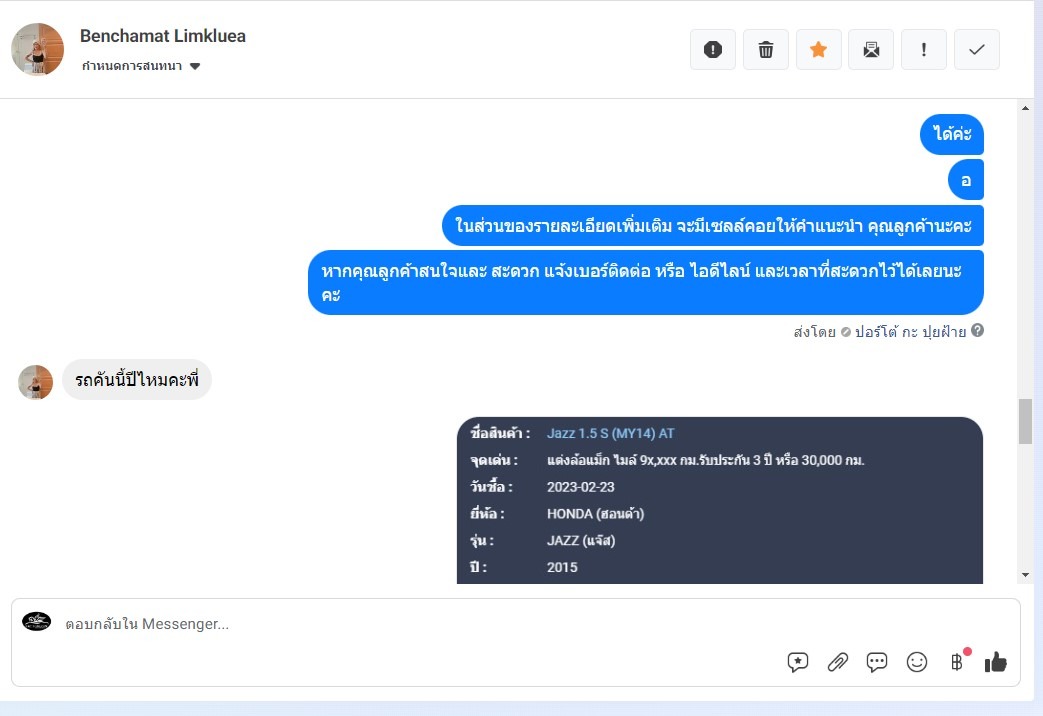
Task: Open saved replies with the star bubble icon
Action: (798, 661)
